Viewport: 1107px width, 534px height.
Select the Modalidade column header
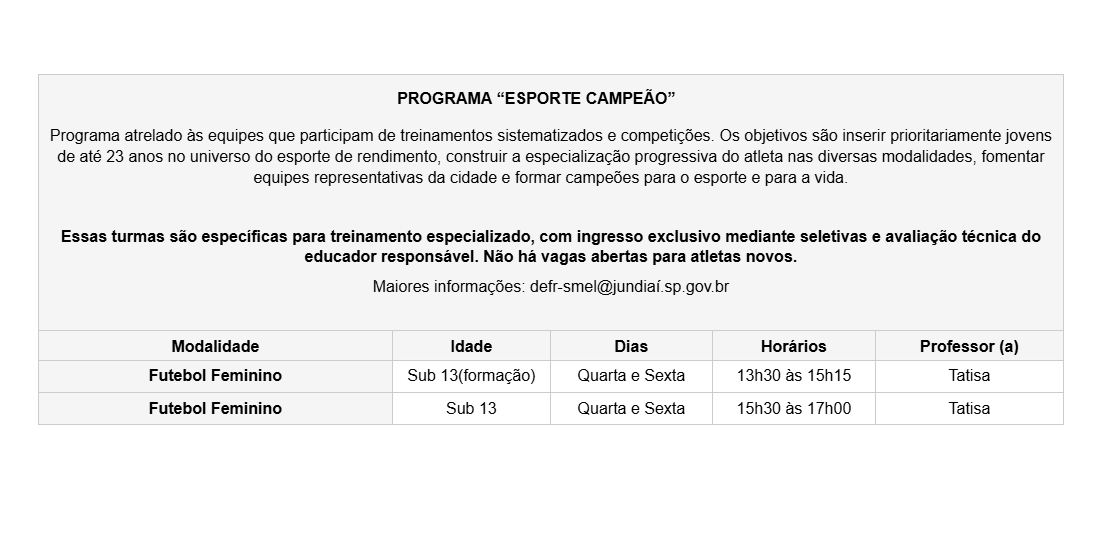coord(215,346)
